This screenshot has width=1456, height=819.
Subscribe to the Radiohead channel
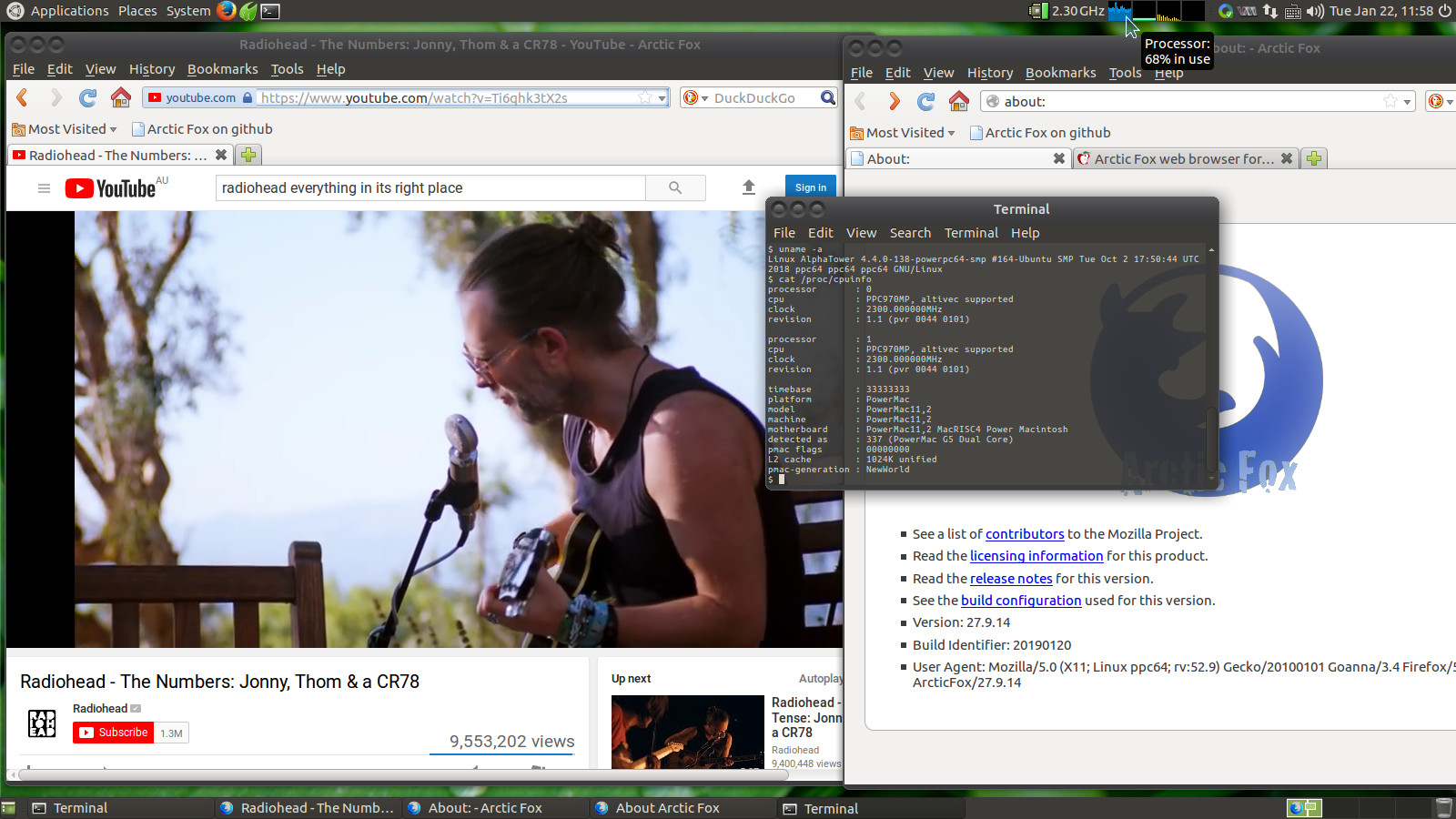113,733
